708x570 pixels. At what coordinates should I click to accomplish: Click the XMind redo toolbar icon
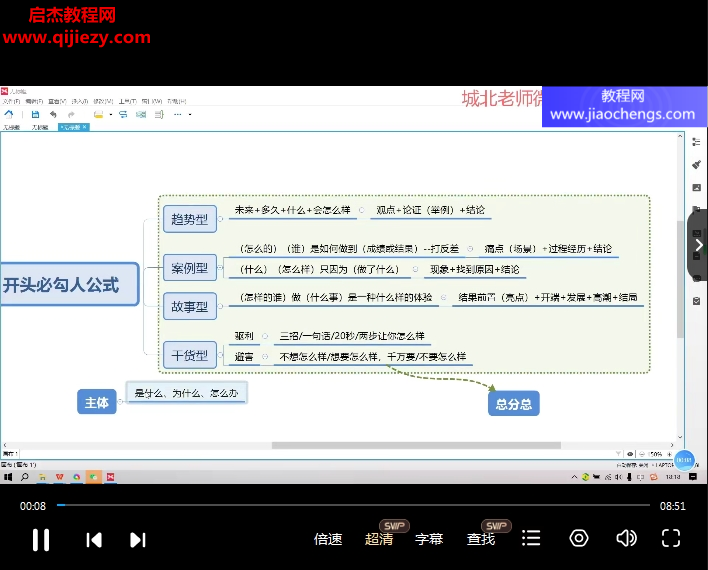(71, 114)
